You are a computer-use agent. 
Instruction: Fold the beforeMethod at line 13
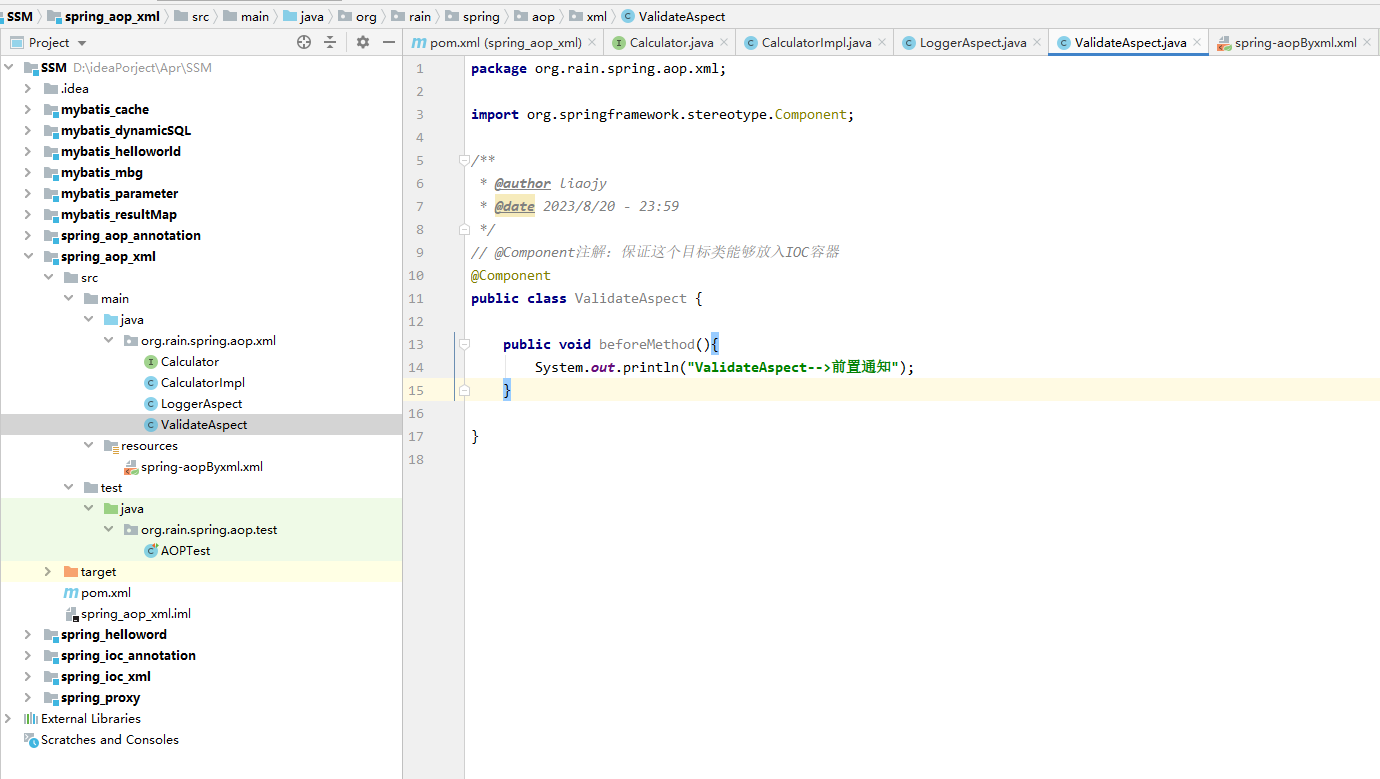click(464, 344)
